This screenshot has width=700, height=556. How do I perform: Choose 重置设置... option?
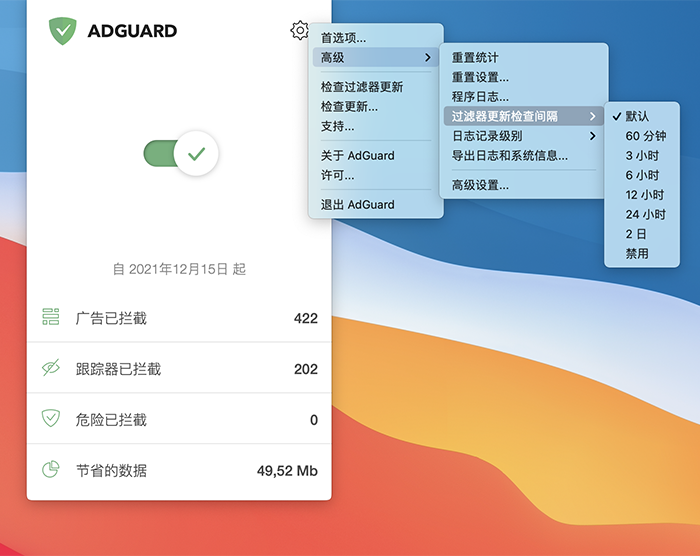point(524,77)
